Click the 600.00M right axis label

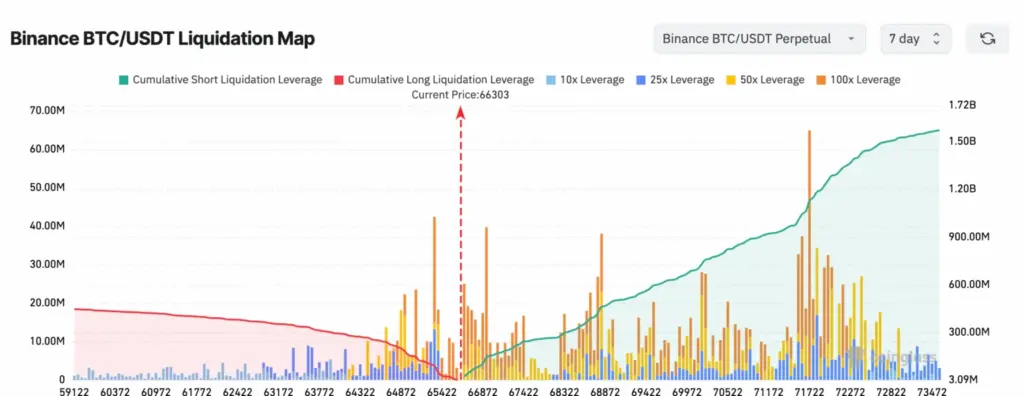click(x=968, y=285)
